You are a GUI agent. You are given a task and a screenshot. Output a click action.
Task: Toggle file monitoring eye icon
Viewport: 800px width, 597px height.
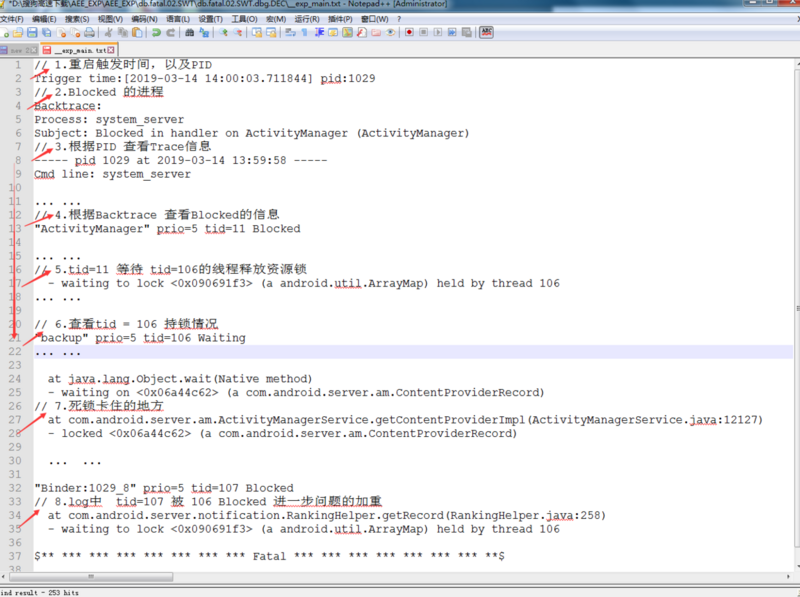tap(390, 33)
